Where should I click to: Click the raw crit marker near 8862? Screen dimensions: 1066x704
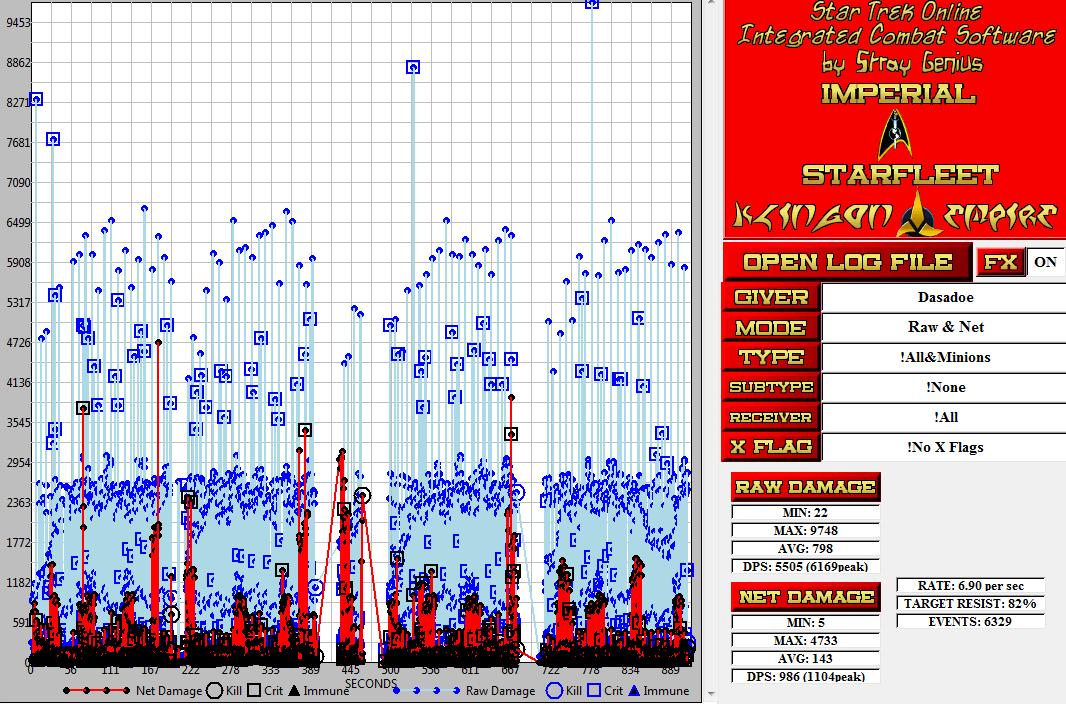click(413, 67)
